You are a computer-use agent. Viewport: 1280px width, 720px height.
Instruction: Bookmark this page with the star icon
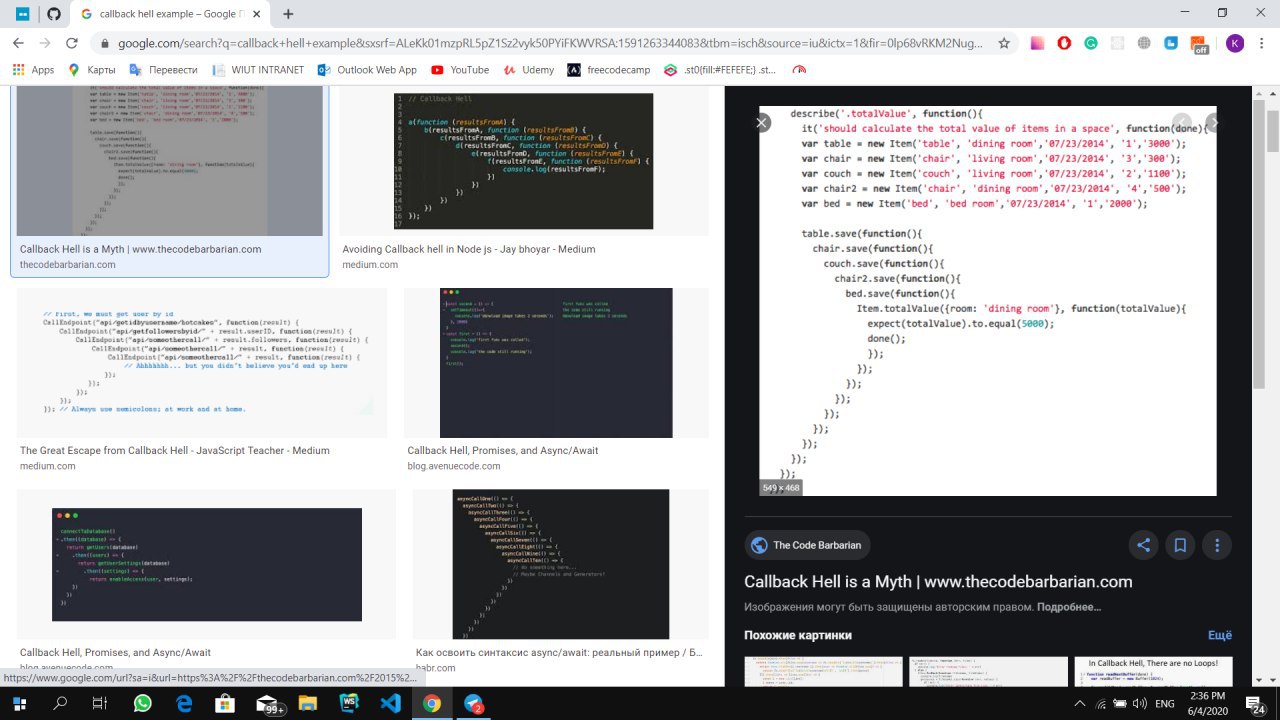pyautogui.click(x=1004, y=43)
